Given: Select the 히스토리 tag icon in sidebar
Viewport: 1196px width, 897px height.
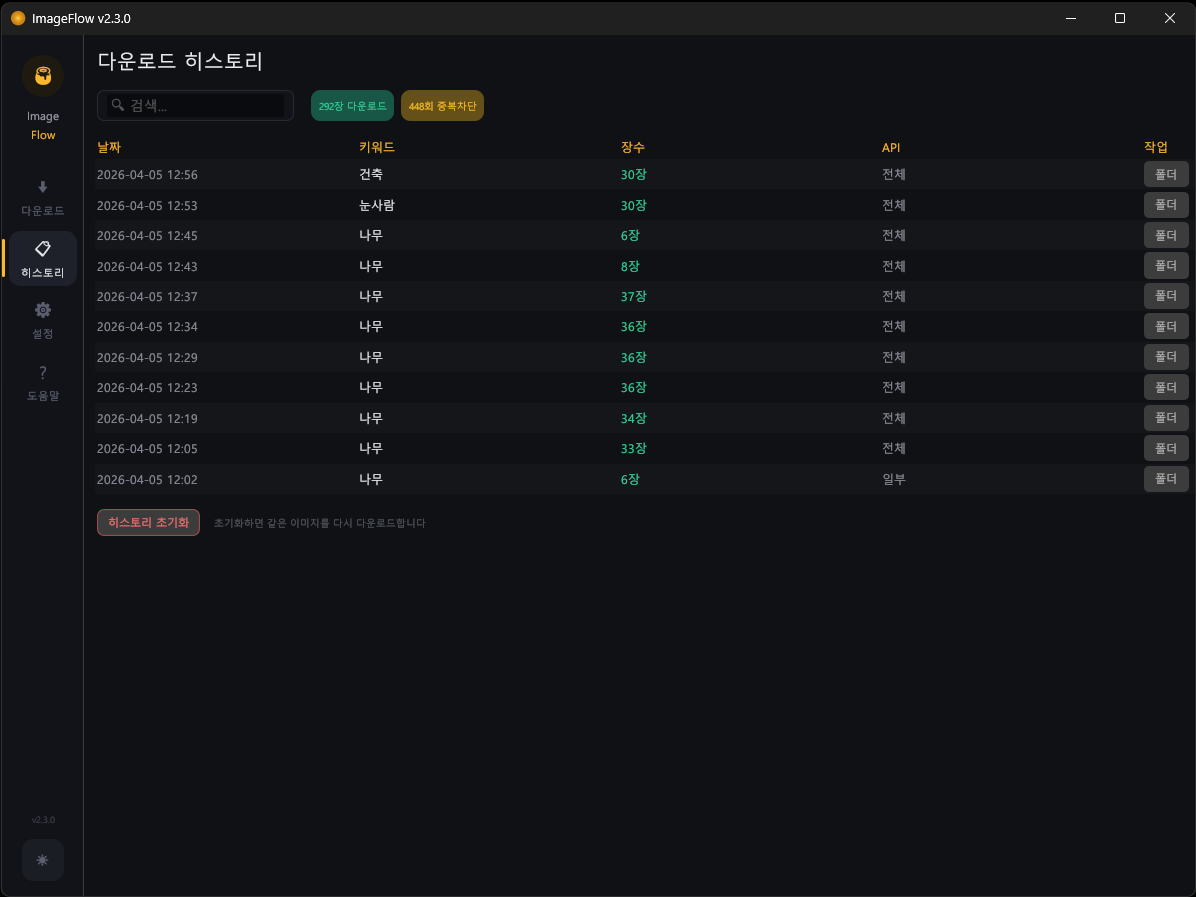Looking at the screenshot, I should coord(43,249).
